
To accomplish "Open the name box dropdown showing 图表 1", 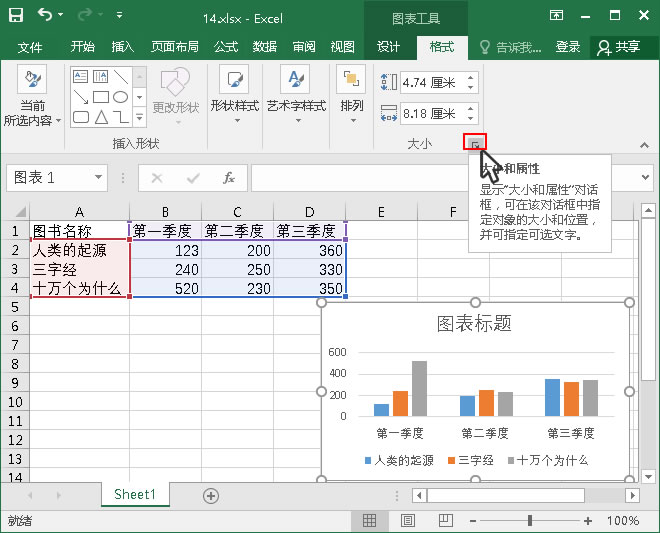I will point(98,178).
